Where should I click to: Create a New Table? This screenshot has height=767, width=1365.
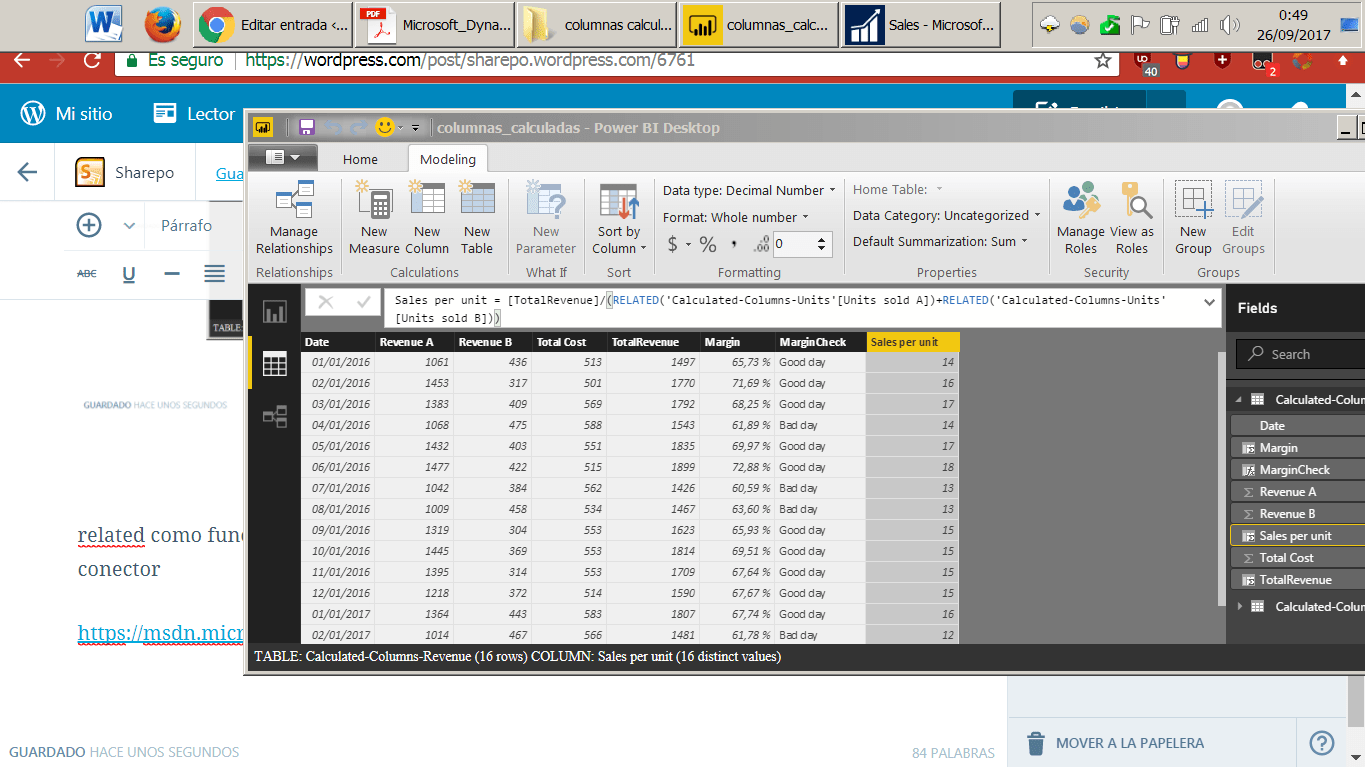(477, 219)
